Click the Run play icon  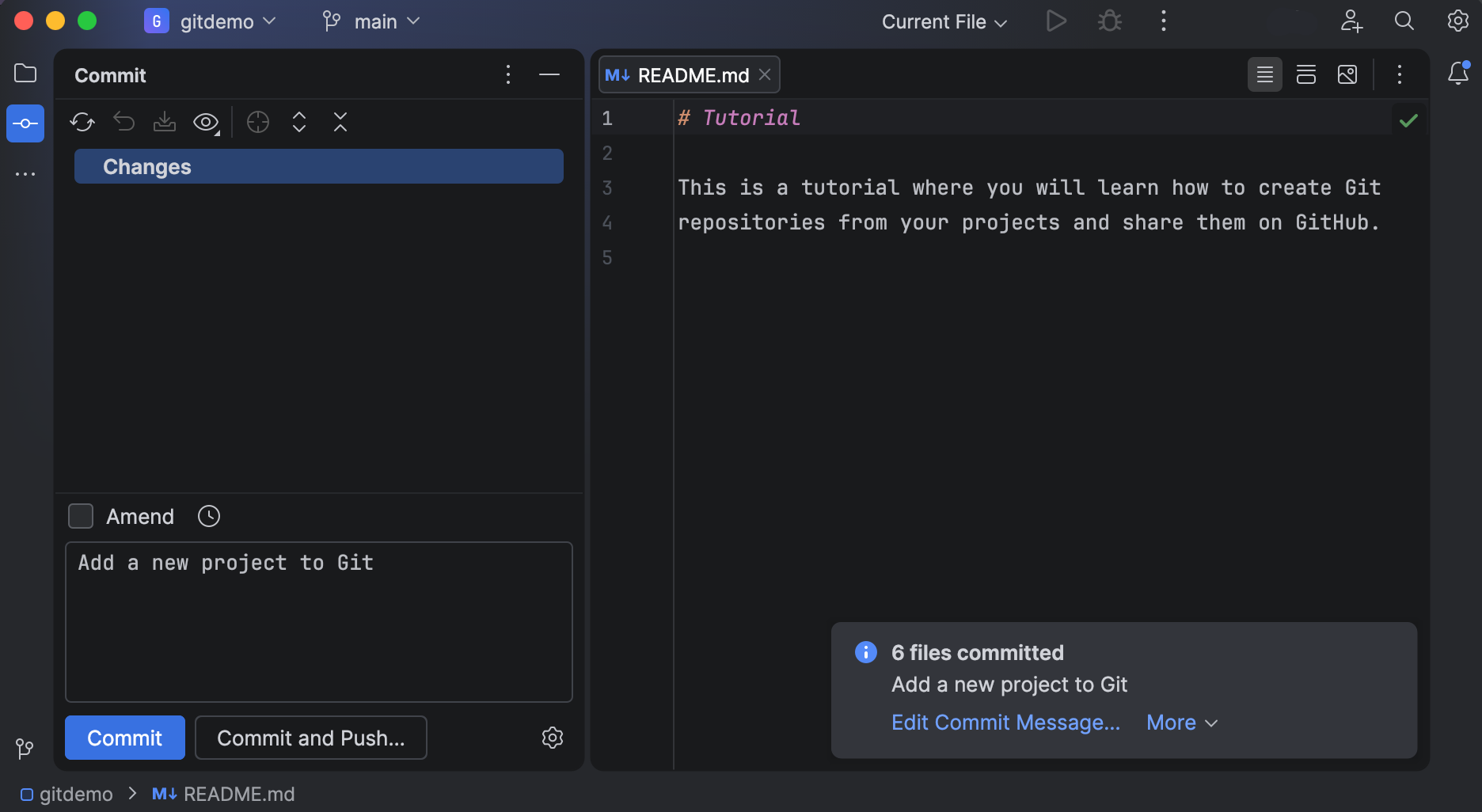[x=1056, y=21]
